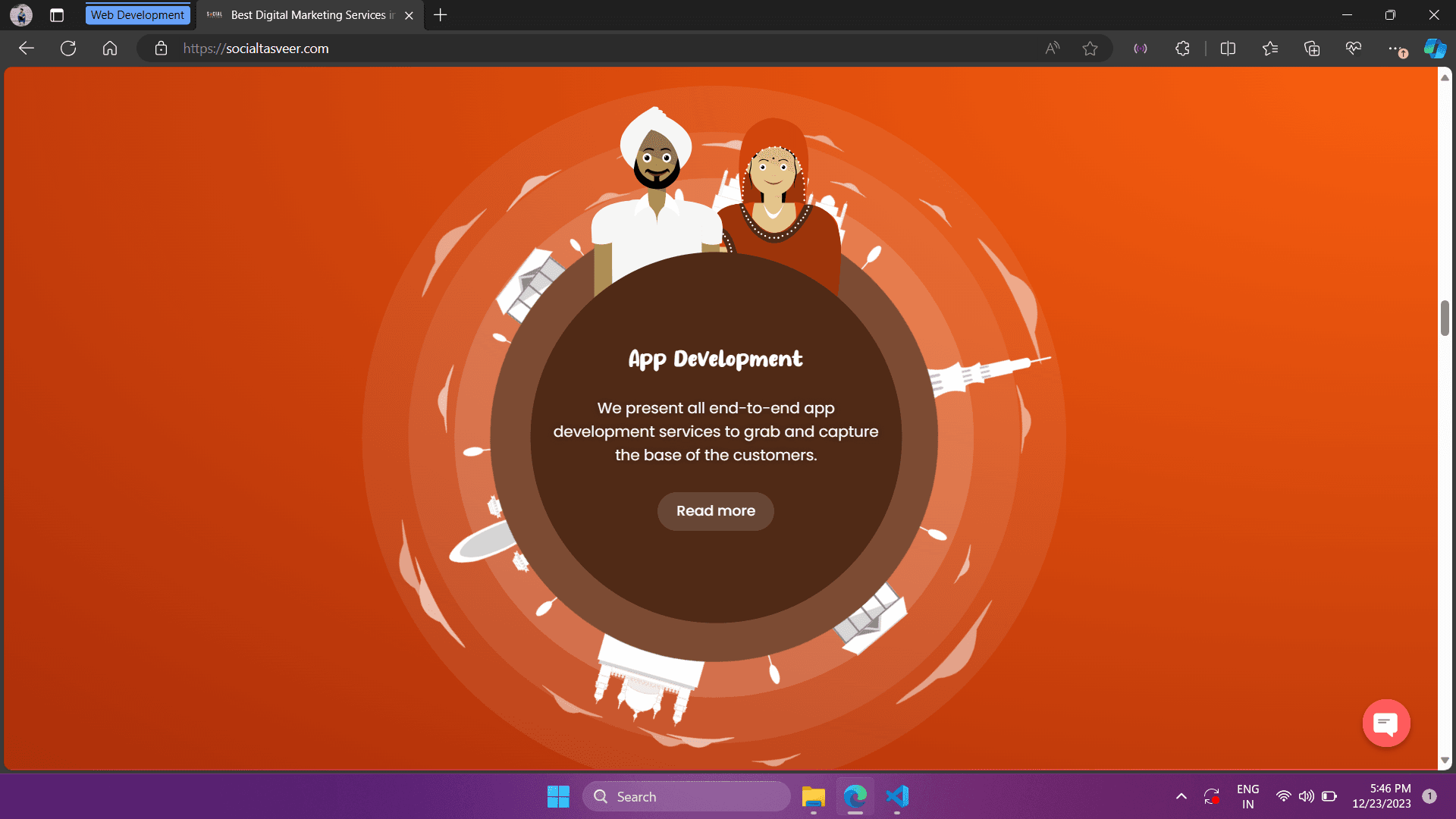Click Read more under App Development
The image size is (1456, 819).
pyautogui.click(x=715, y=511)
